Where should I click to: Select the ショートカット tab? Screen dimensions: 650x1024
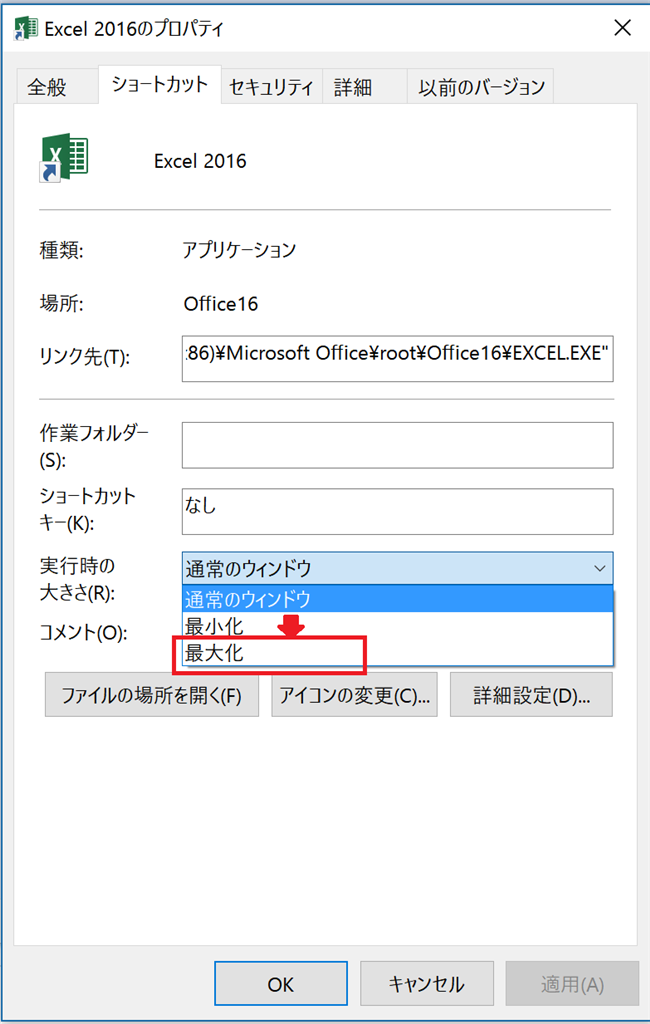tap(159, 84)
